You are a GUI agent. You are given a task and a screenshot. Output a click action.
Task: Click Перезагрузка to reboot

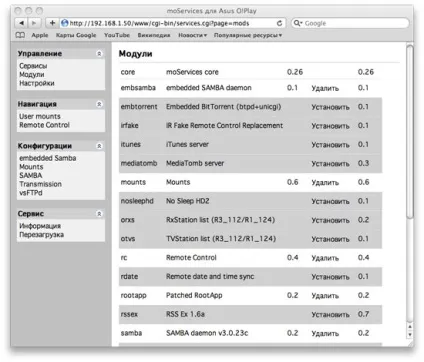point(41,235)
